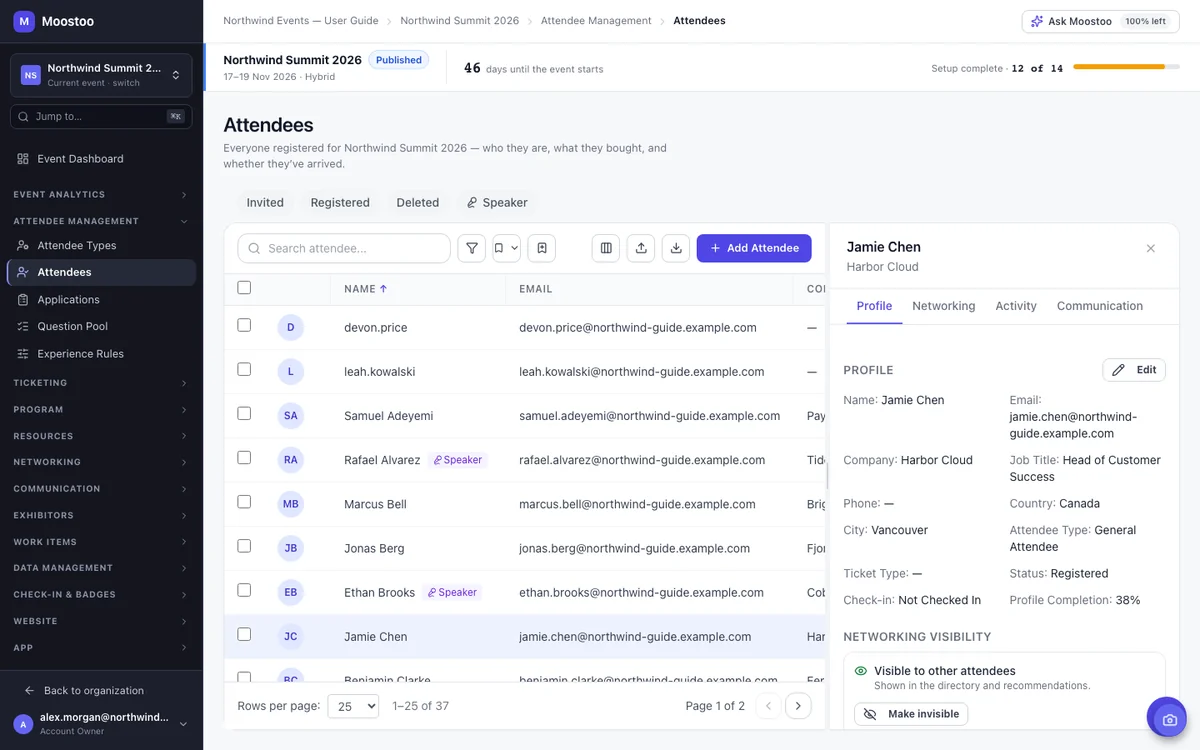Open Applications in the sidebar

pyautogui.click(x=101, y=300)
